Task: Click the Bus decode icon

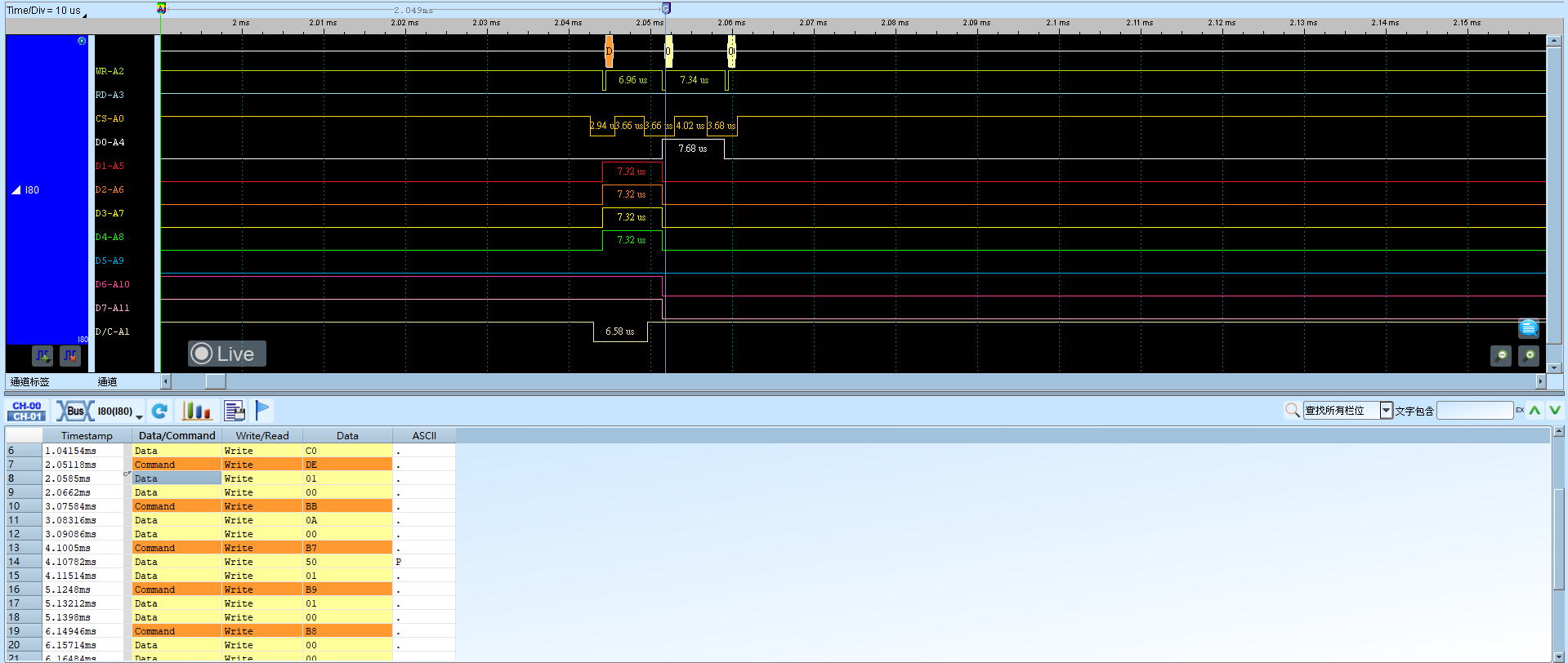Action: click(x=74, y=411)
